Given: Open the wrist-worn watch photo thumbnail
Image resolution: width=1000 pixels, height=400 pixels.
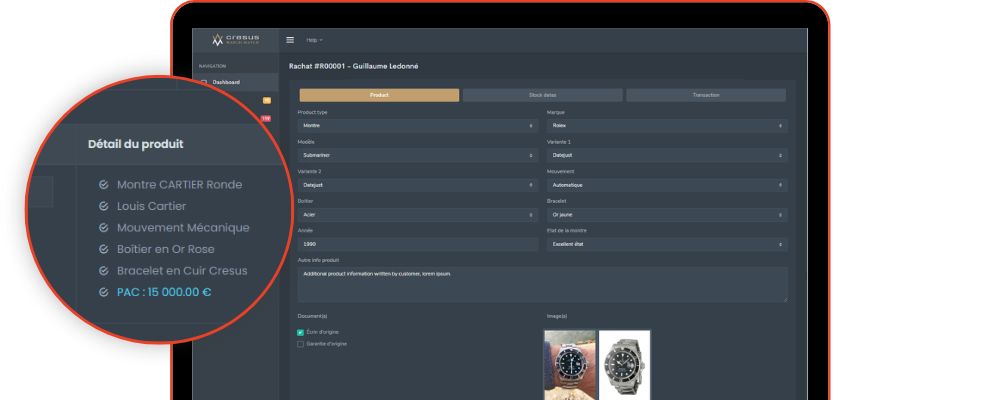Looking at the screenshot, I should pos(570,365).
